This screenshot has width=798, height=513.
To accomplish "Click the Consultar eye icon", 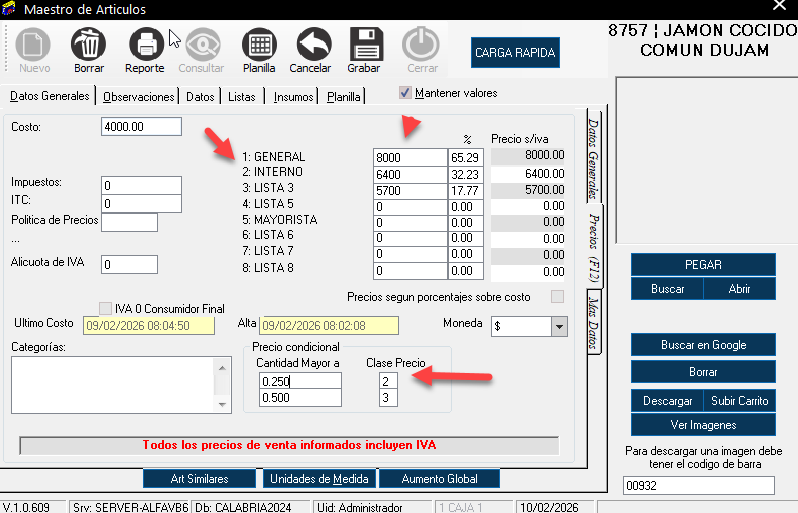I will [201, 45].
